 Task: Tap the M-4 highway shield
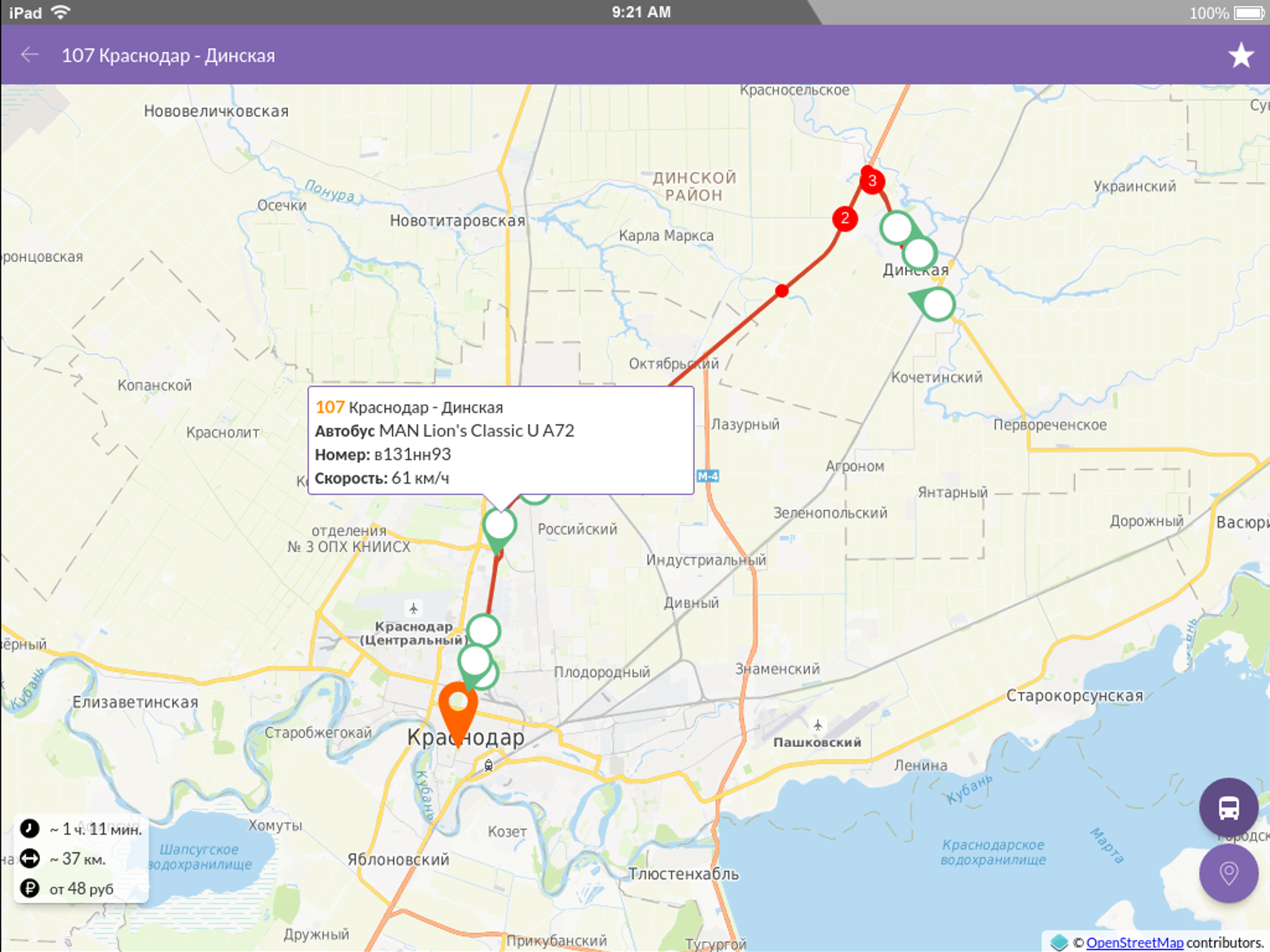[x=708, y=476]
